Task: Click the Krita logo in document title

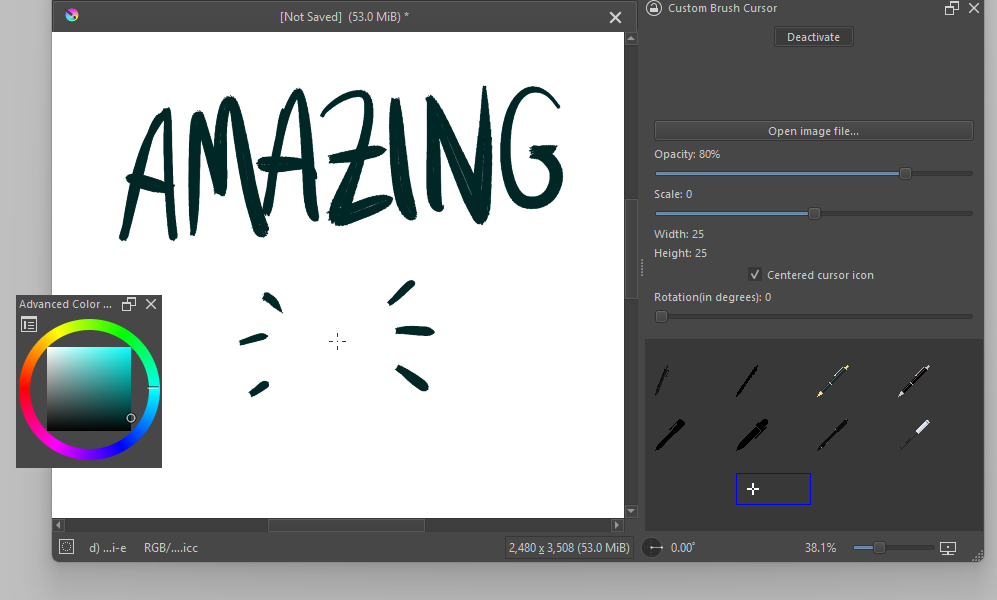Action: [x=71, y=16]
